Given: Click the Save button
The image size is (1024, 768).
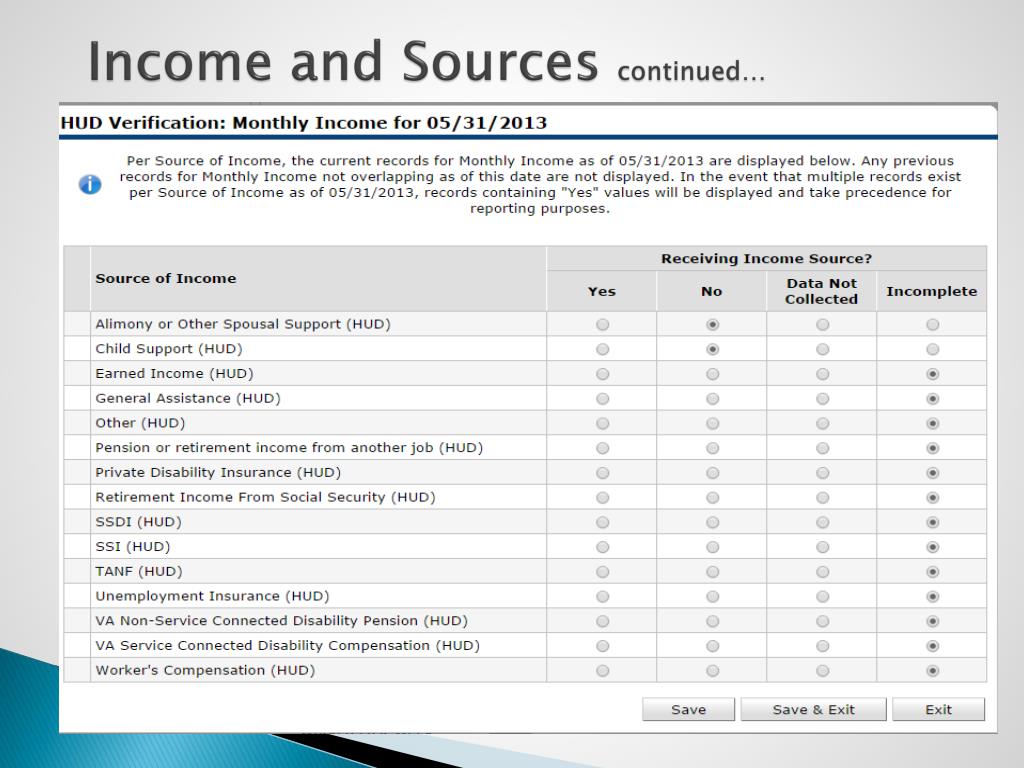Looking at the screenshot, I should coord(688,709).
